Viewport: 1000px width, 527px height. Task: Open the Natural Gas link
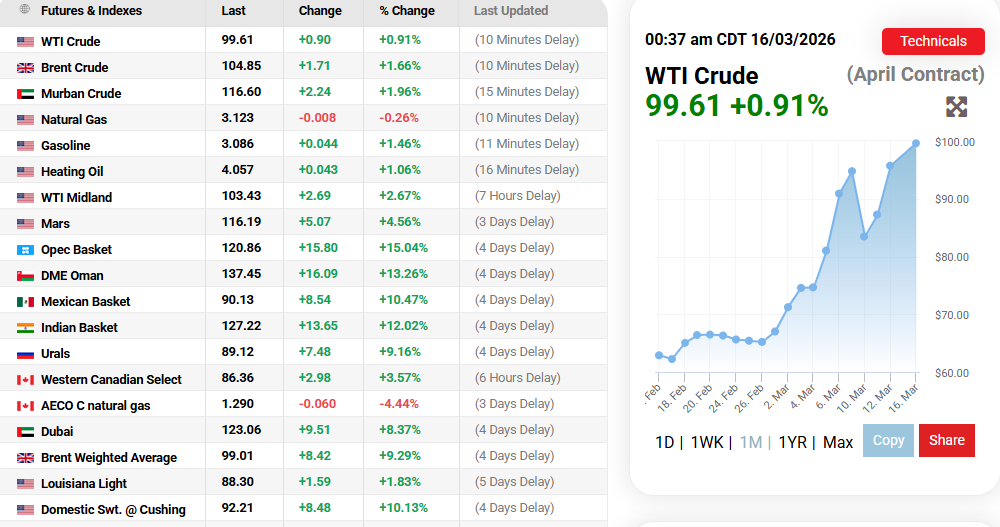tap(74, 120)
